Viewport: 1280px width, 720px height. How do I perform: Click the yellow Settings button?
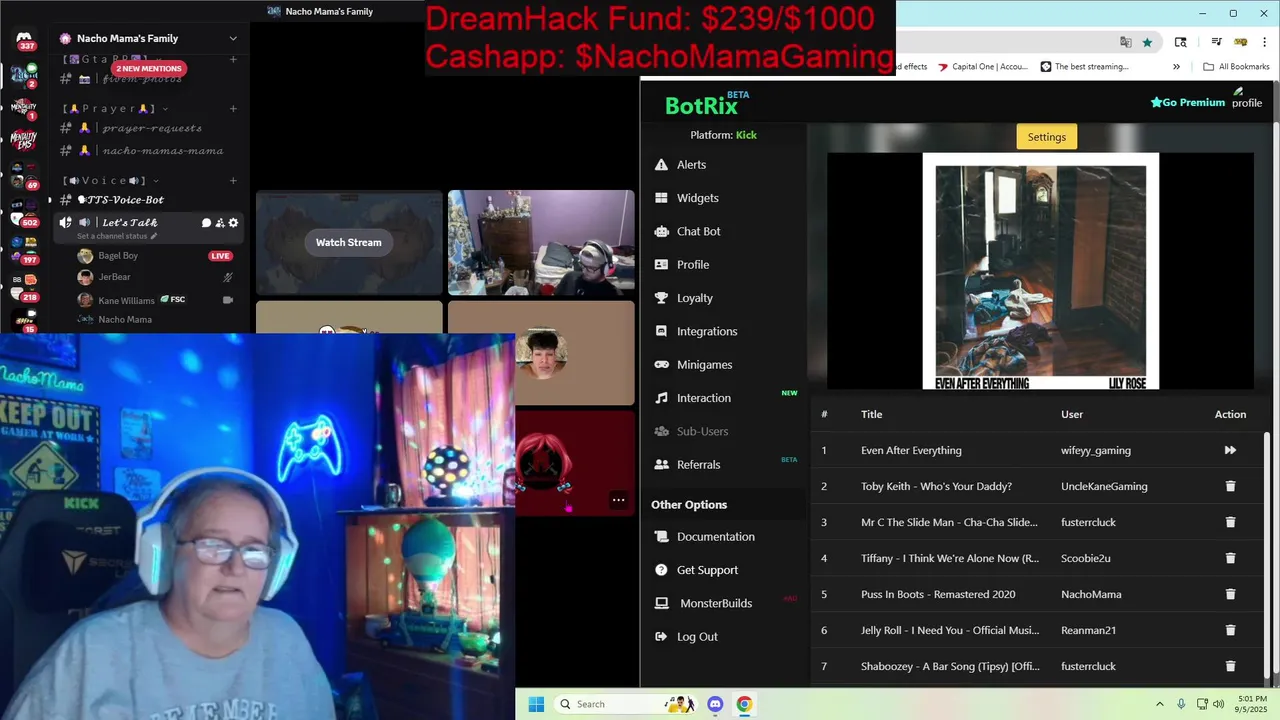(1047, 137)
